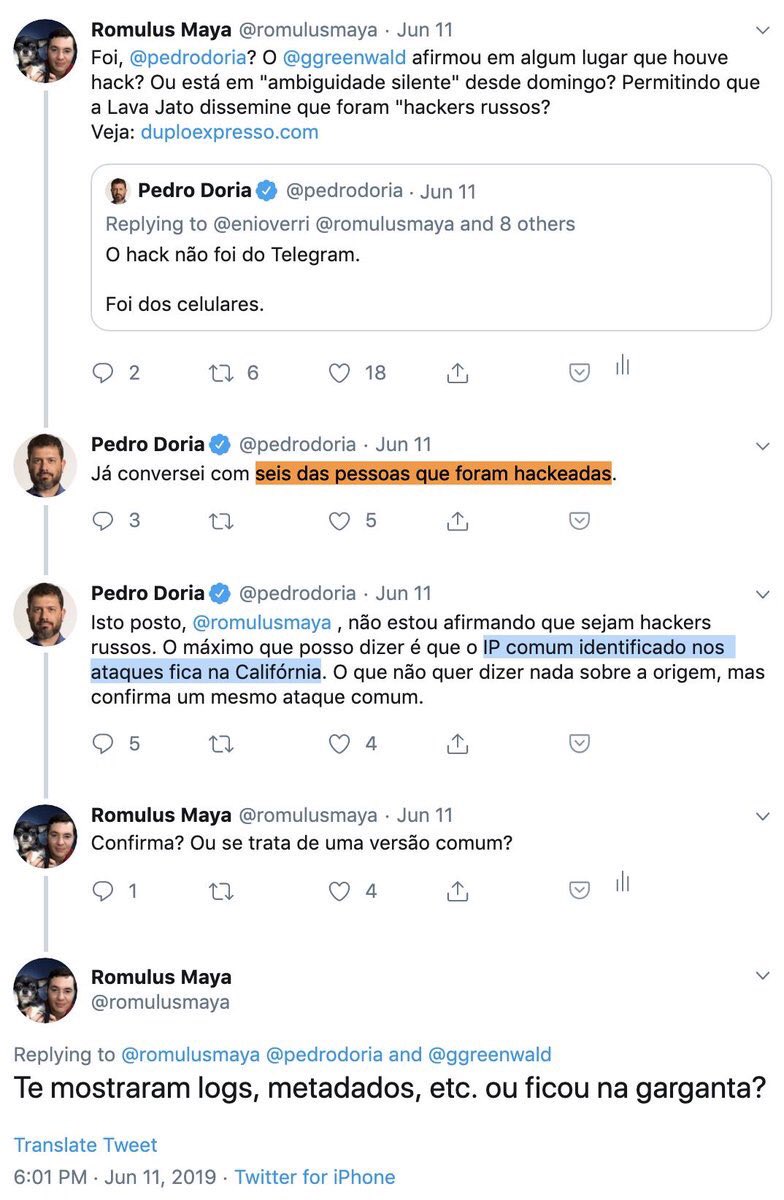Viewport: 784px width, 1200px height.
Task: Open the share icon on the first tweet
Action: [x=458, y=372]
